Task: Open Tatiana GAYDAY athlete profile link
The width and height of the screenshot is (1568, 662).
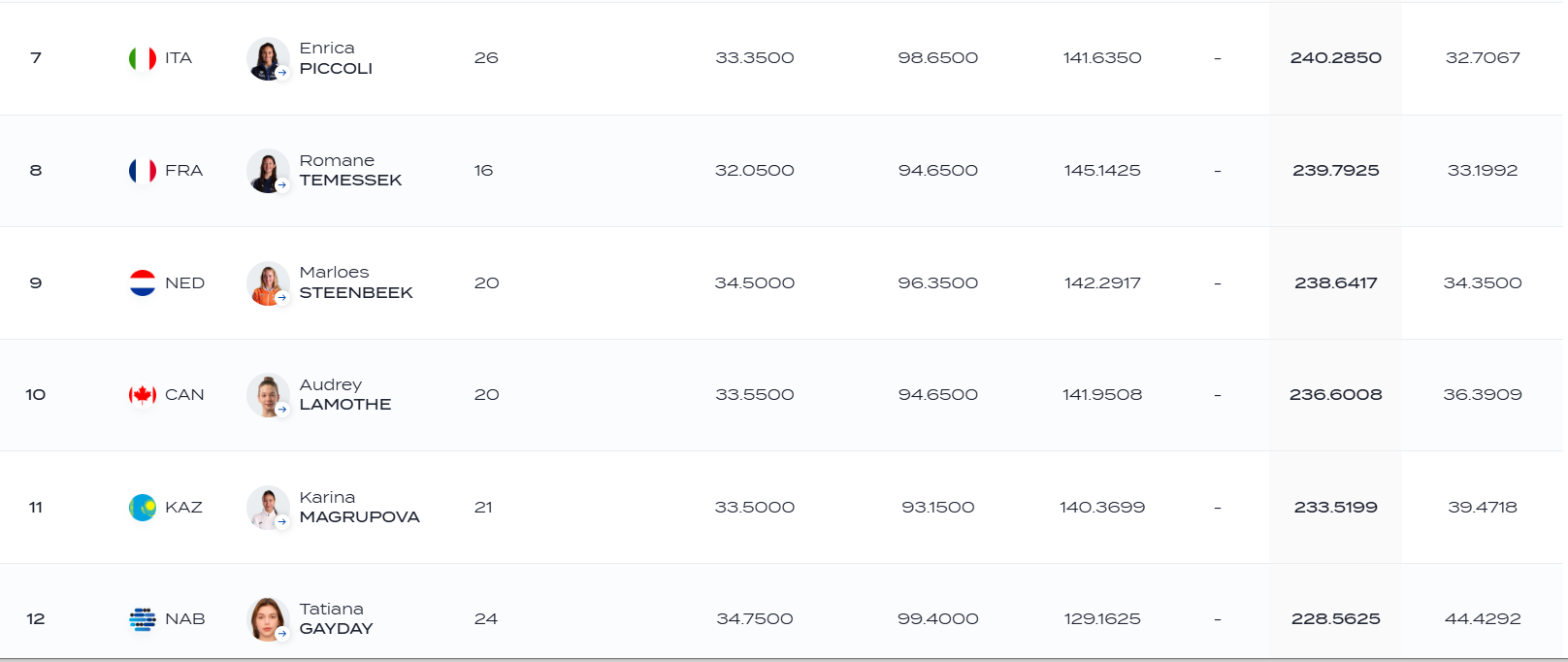Action: 336,619
